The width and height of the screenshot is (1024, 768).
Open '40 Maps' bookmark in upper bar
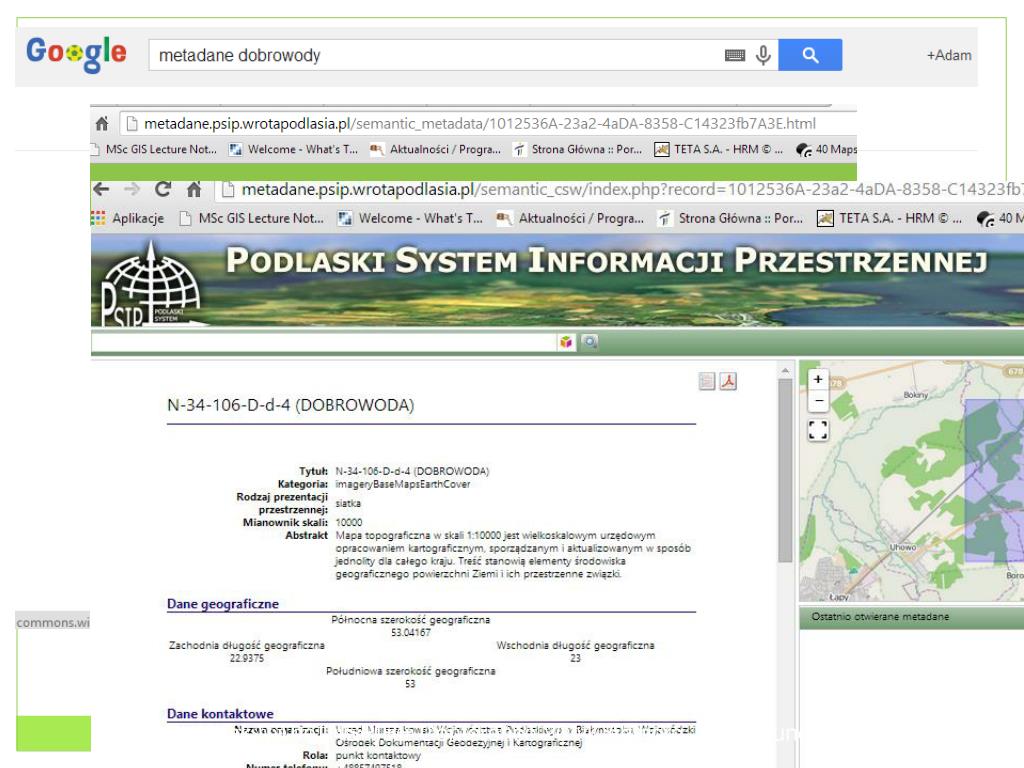tap(826, 150)
